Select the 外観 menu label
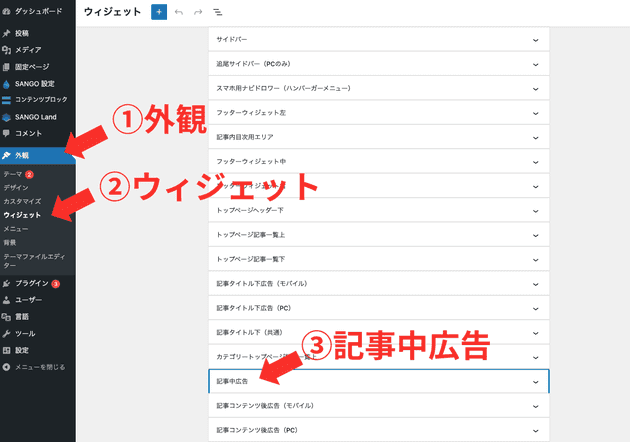 (x=22, y=156)
